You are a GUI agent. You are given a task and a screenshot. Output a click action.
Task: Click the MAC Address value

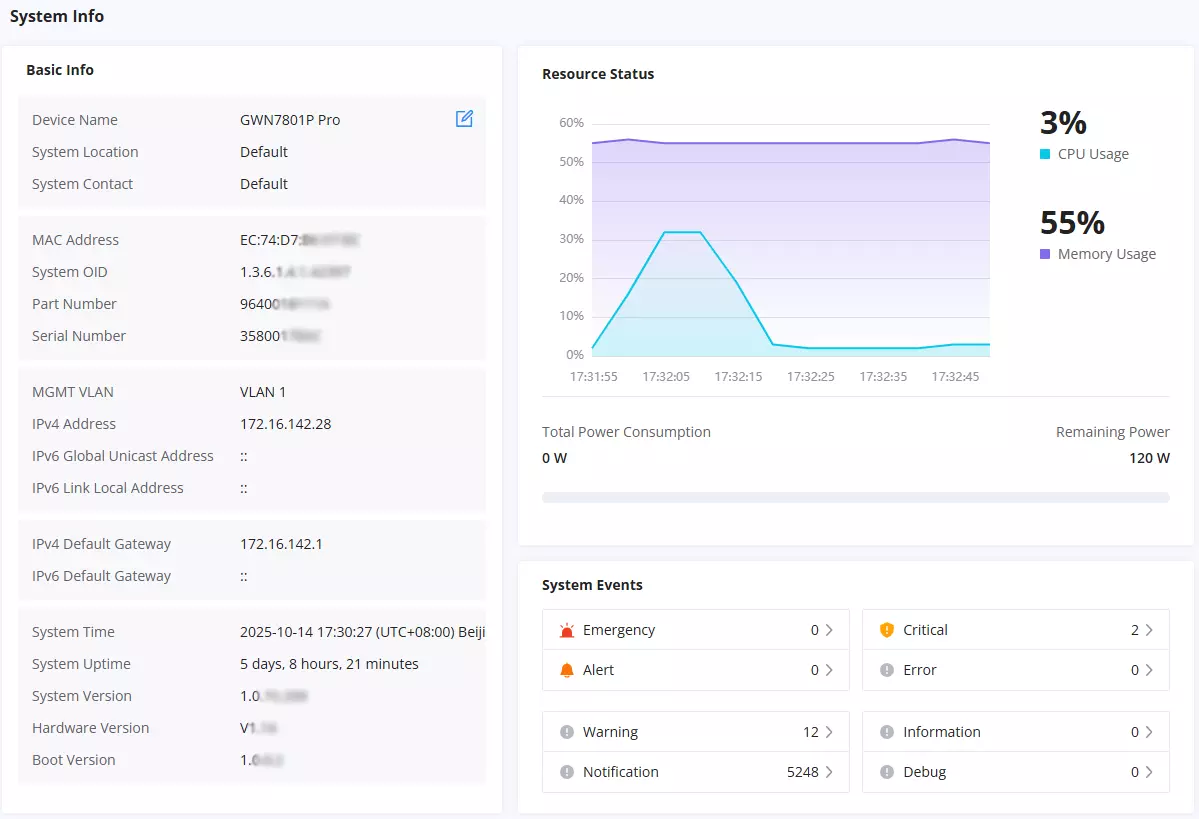pos(299,240)
